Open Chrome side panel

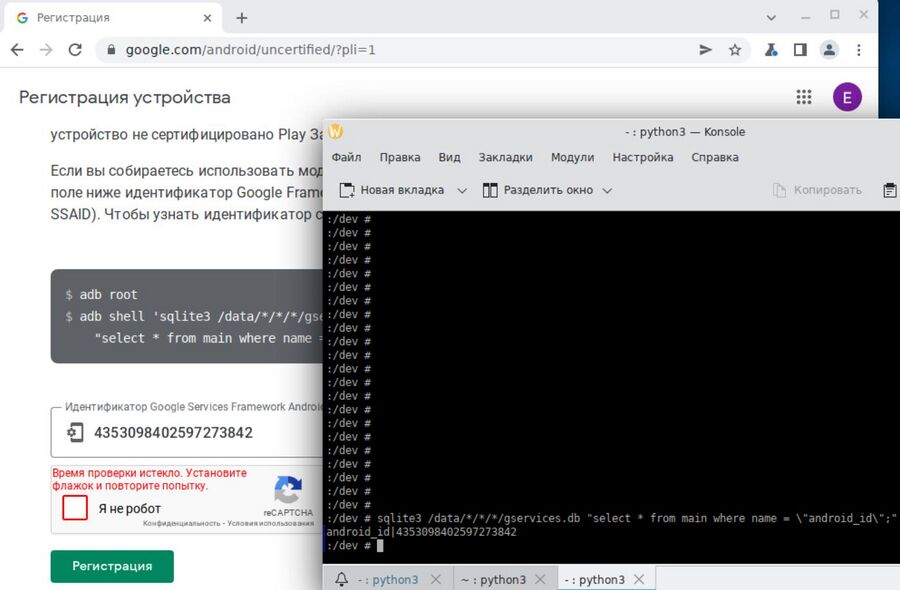(x=800, y=50)
